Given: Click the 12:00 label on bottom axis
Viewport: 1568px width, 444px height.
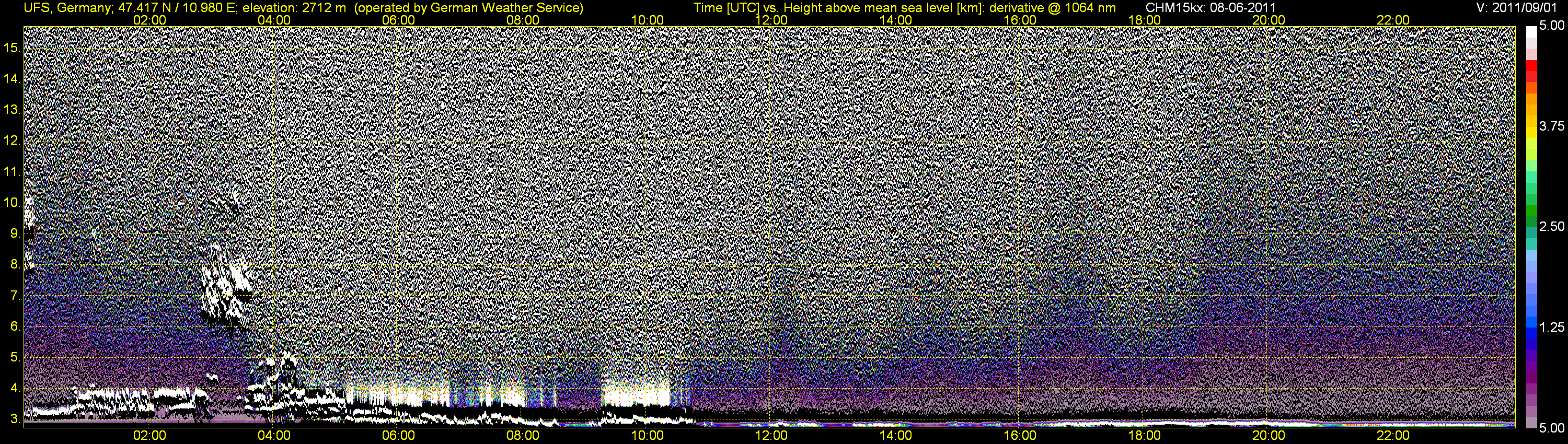Looking at the screenshot, I should click(x=771, y=436).
